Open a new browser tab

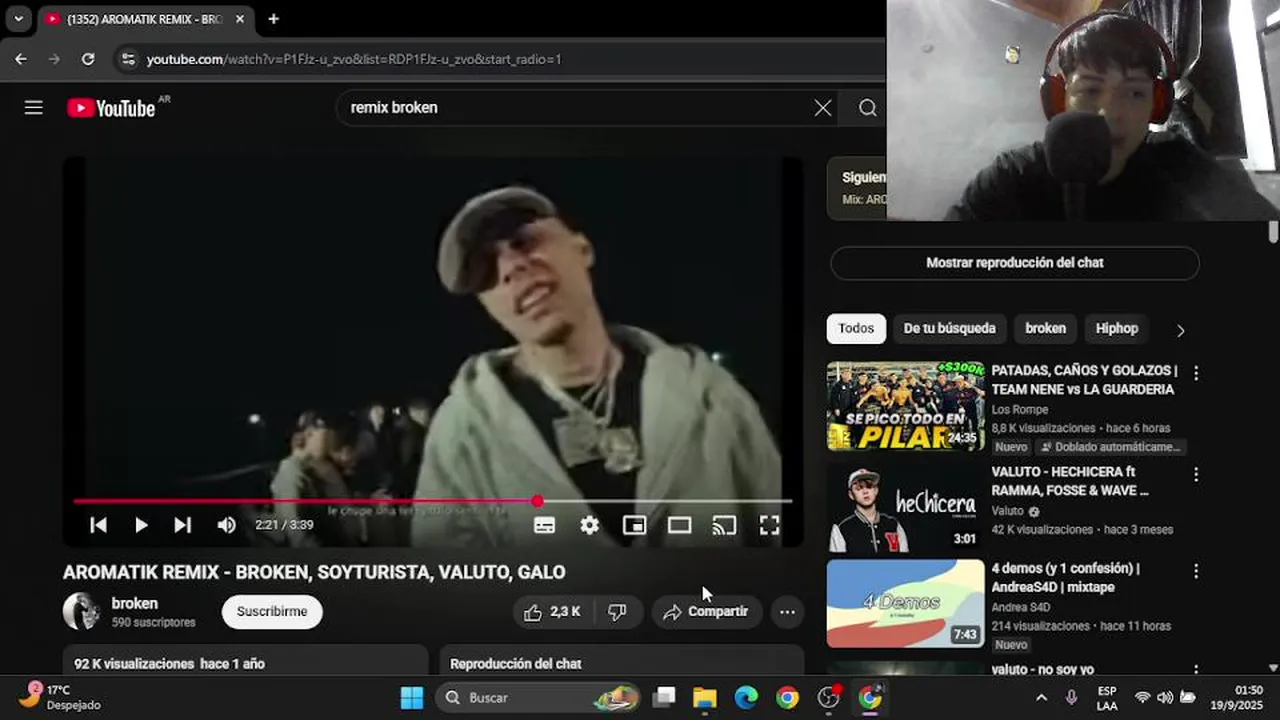pyautogui.click(x=273, y=19)
